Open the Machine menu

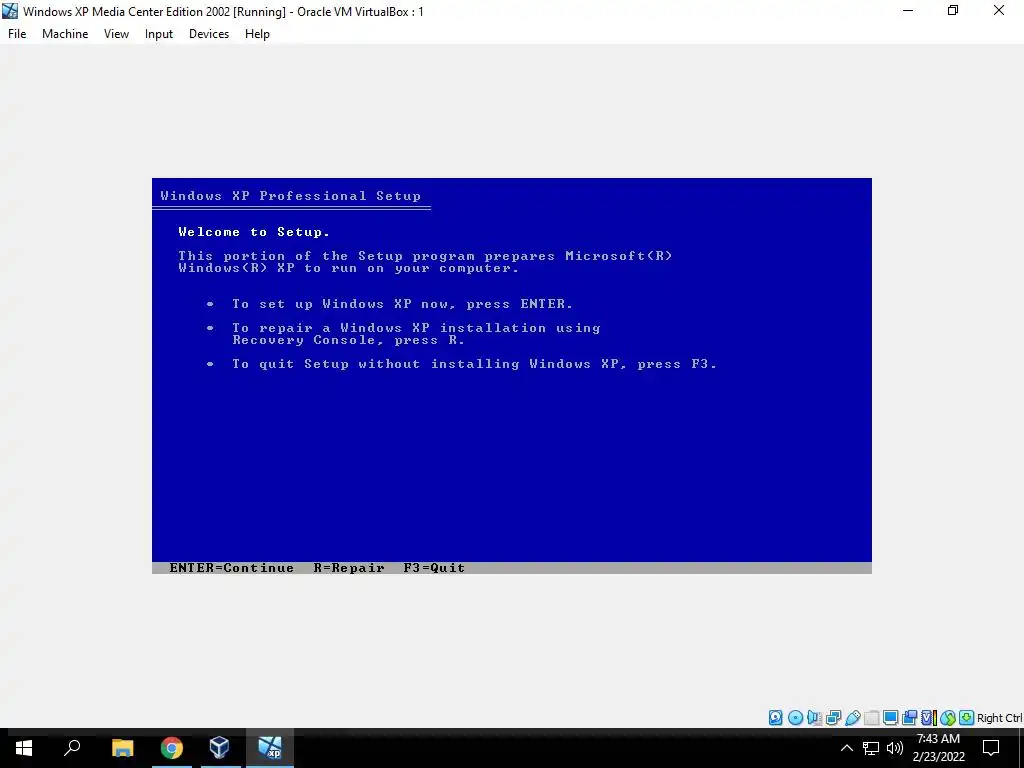pyautogui.click(x=65, y=34)
